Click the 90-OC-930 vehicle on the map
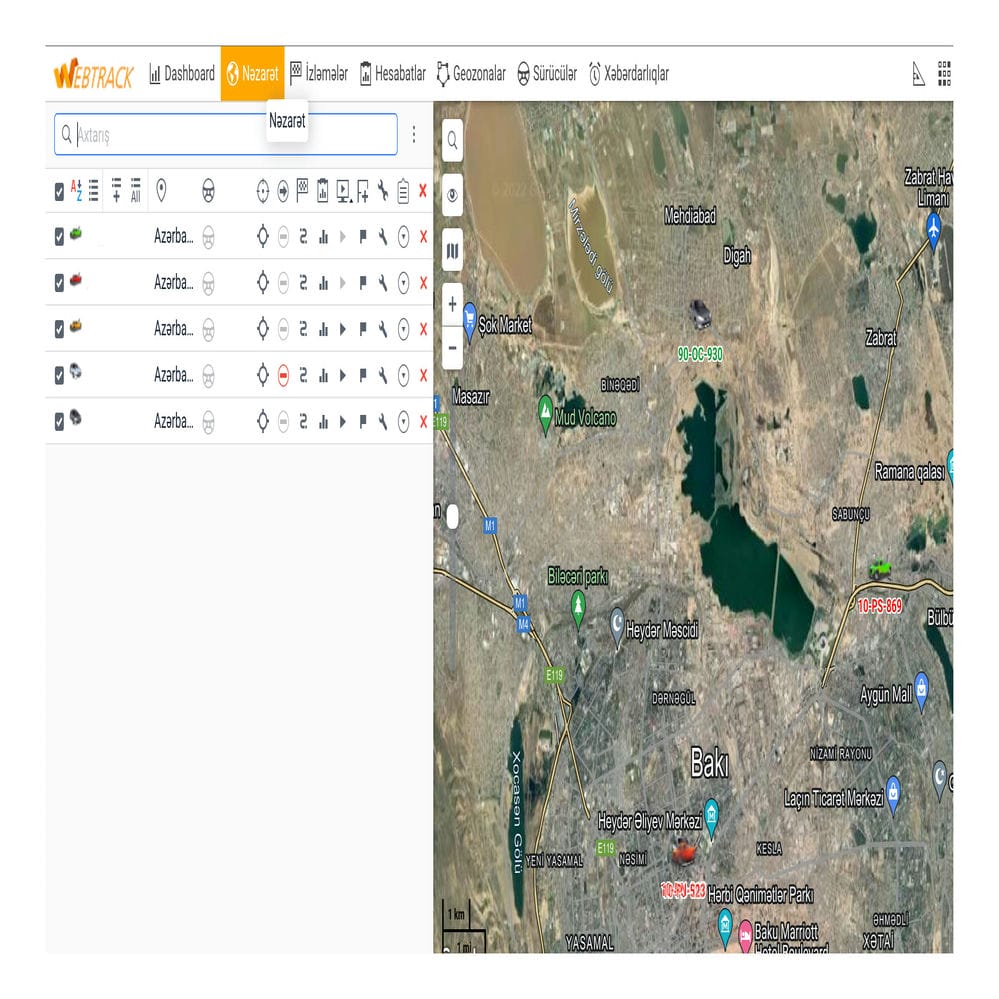This screenshot has width=999, height=999. (700, 314)
